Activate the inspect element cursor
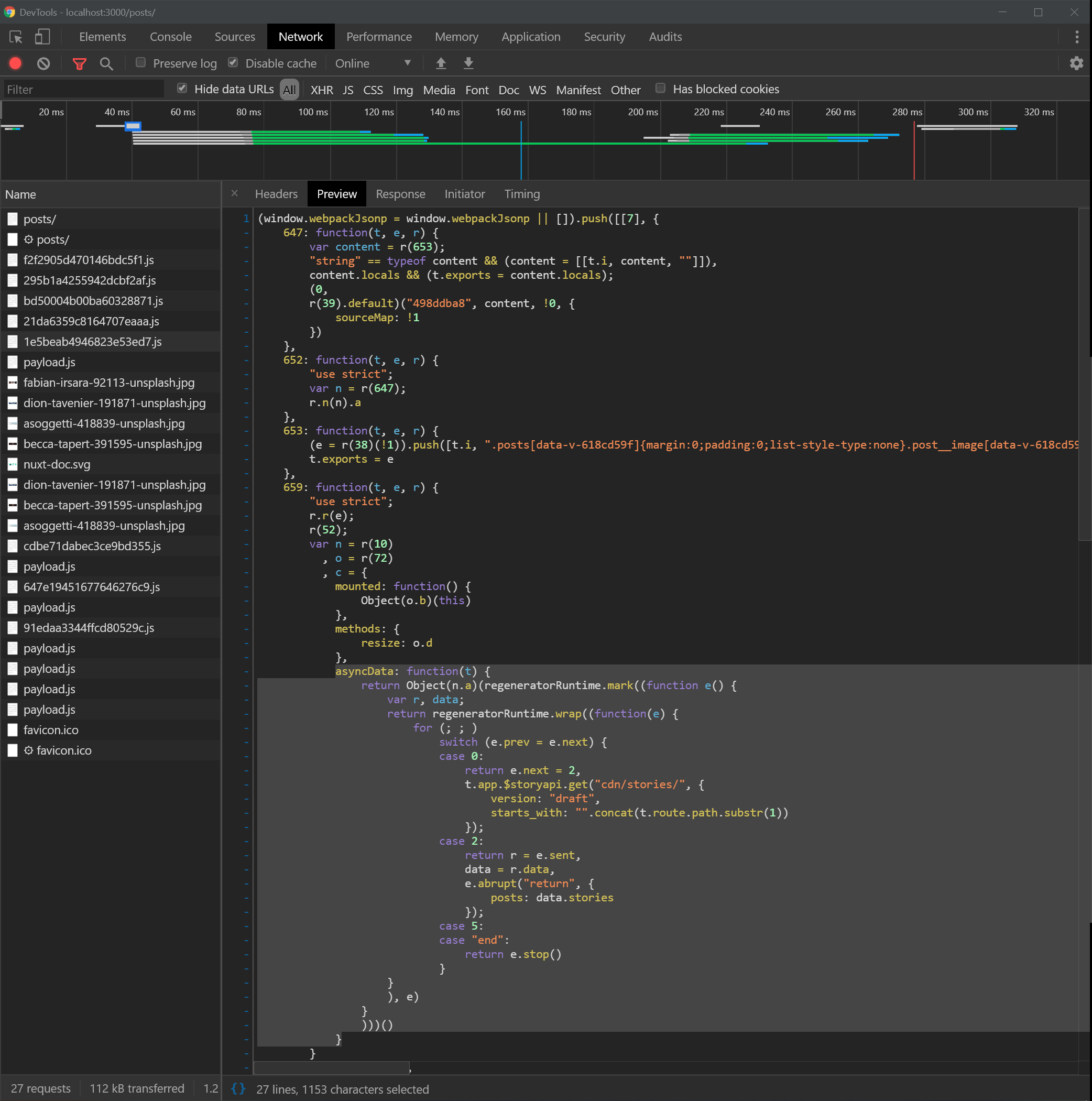The height and width of the screenshot is (1101, 1092). 15,37
